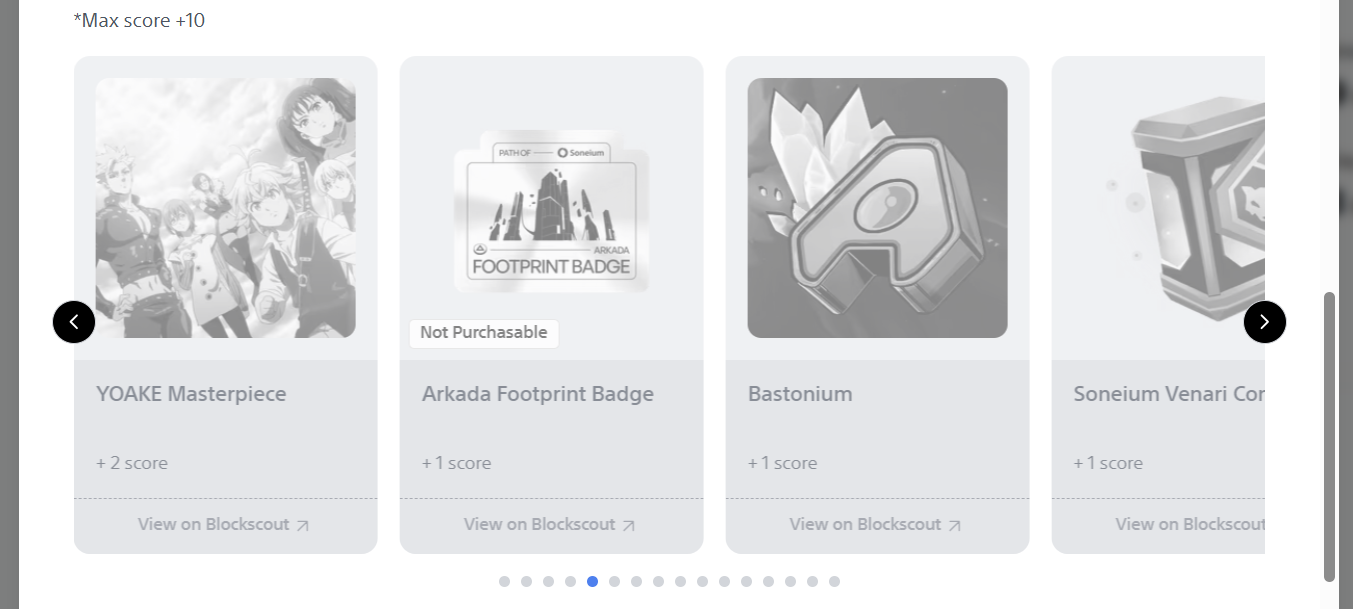Click the external arrow icon beside Bastonium's Blockscout link
The width and height of the screenshot is (1353, 609).
(954, 525)
